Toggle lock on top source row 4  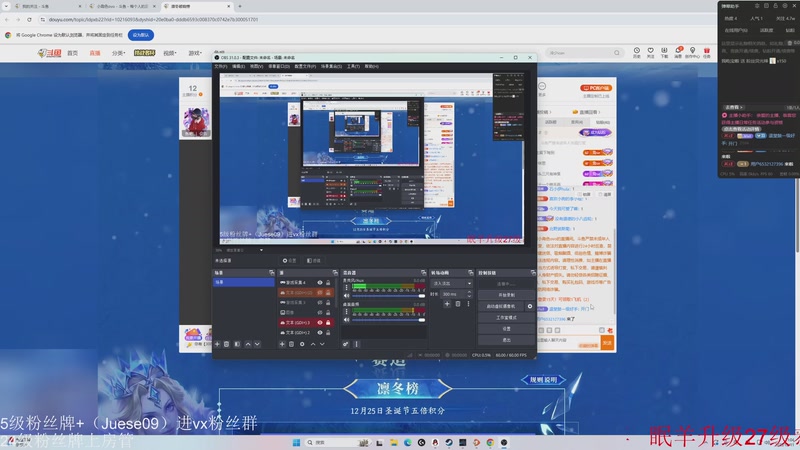tap(328, 283)
